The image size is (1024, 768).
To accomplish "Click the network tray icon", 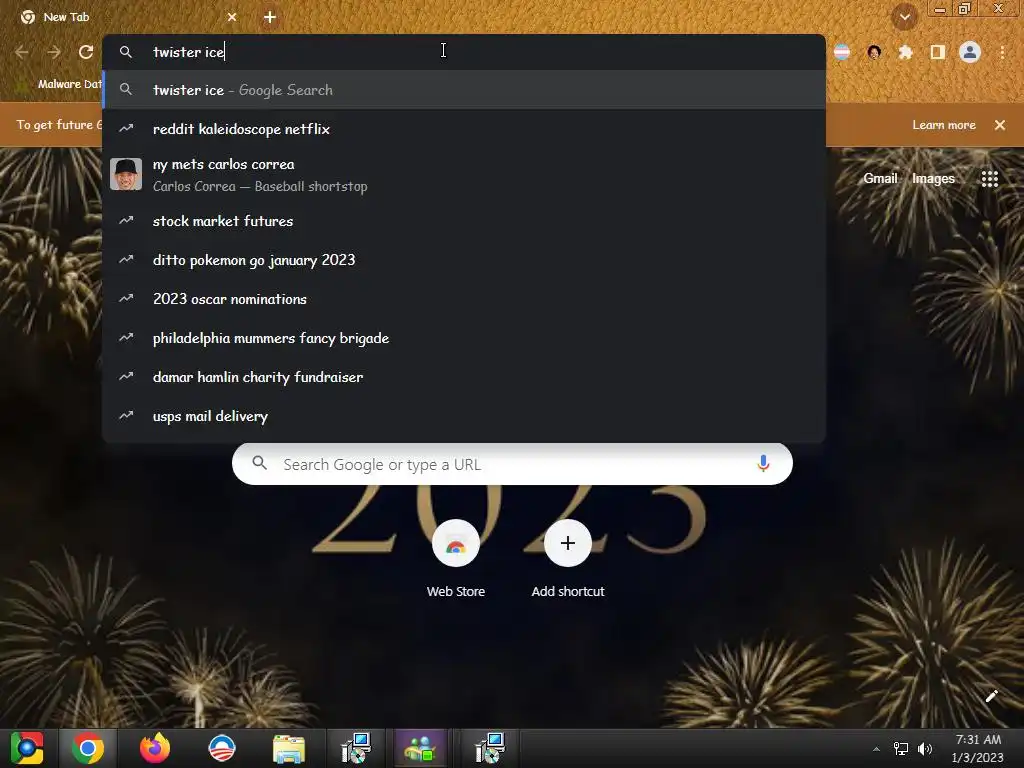I will point(901,749).
